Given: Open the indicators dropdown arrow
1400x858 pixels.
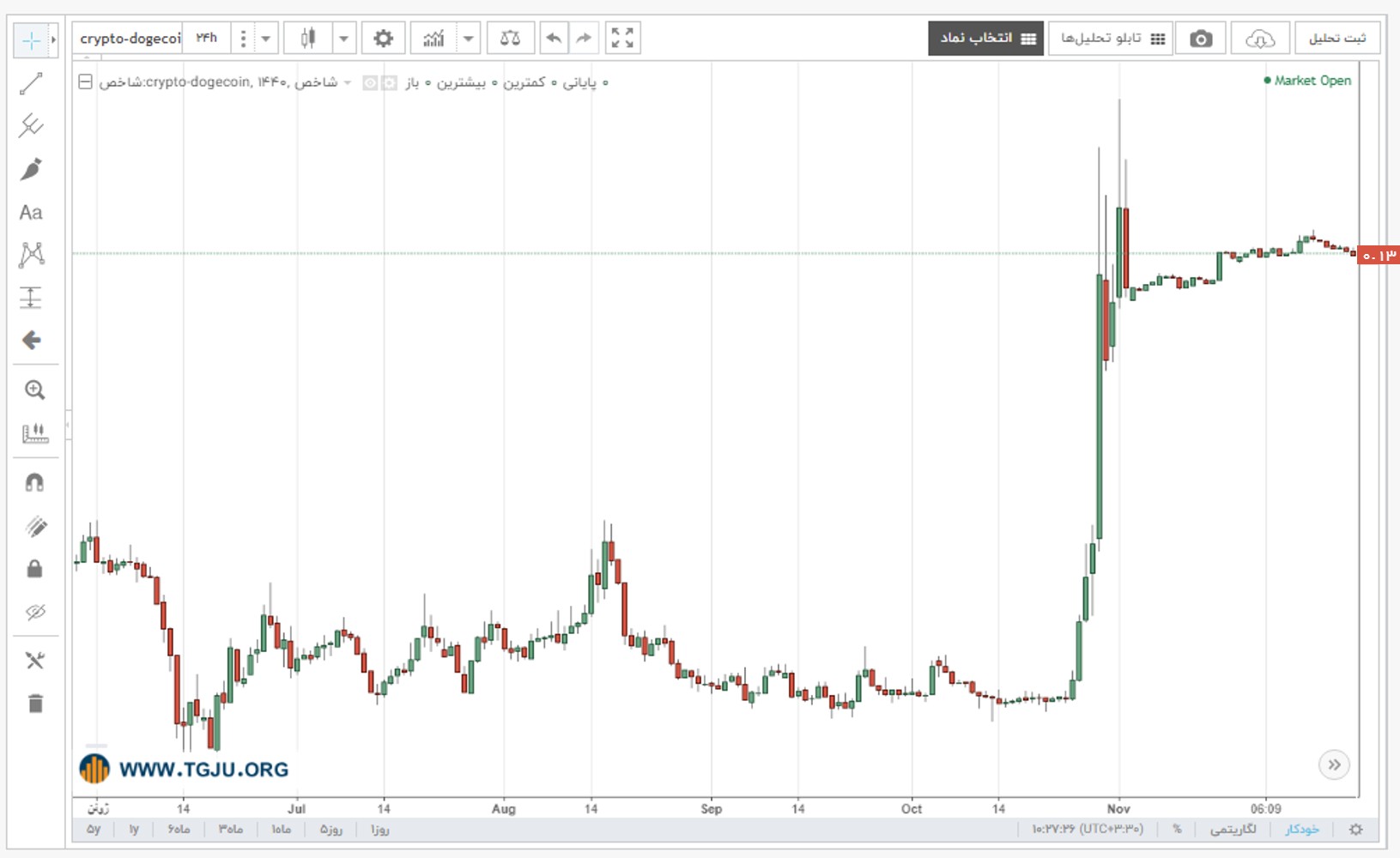Looking at the screenshot, I should pos(469,39).
